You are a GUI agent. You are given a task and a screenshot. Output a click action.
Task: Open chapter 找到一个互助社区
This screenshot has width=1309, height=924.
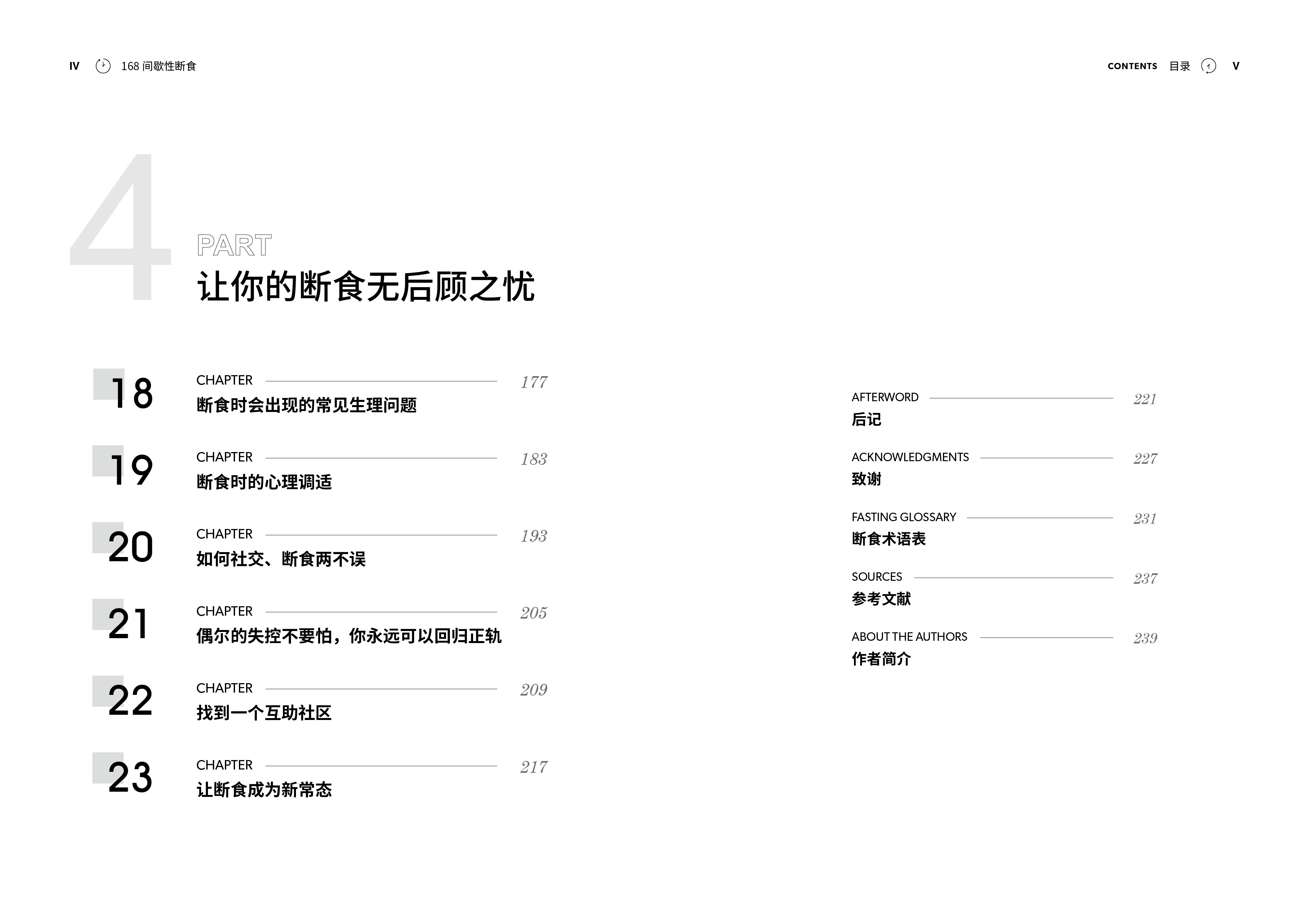[264, 713]
